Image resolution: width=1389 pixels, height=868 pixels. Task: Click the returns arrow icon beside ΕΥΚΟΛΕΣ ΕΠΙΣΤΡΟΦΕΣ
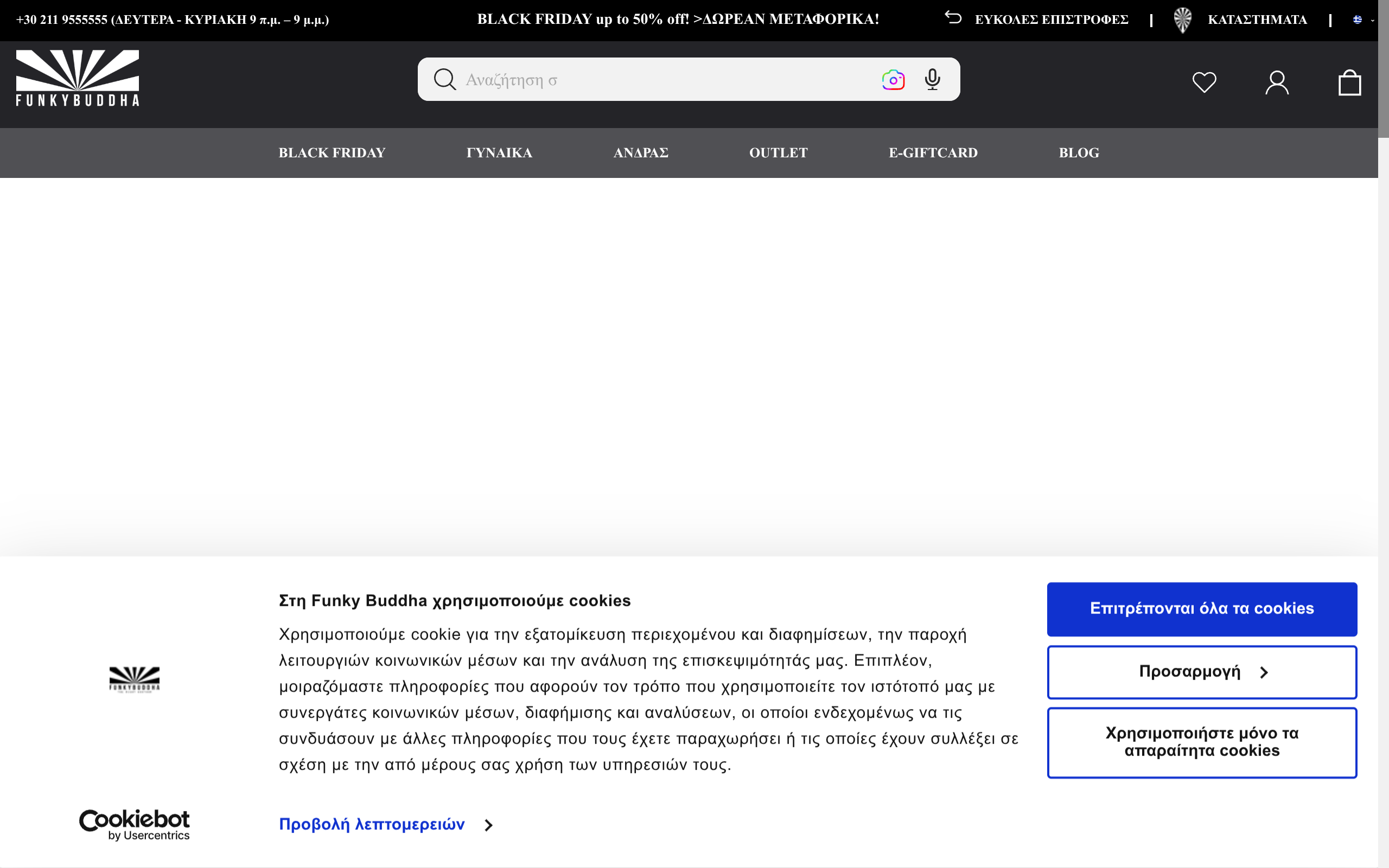[953, 18]
